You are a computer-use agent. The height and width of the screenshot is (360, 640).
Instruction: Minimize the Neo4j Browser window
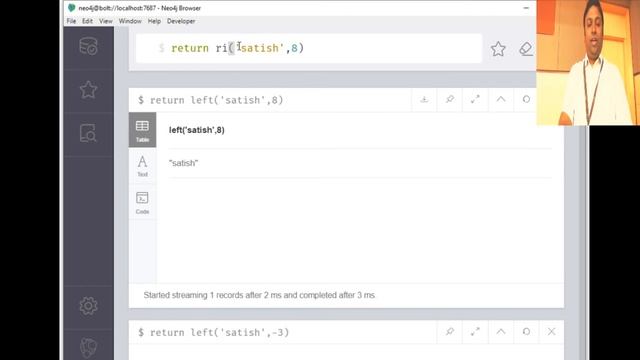(x=526, y=8)
